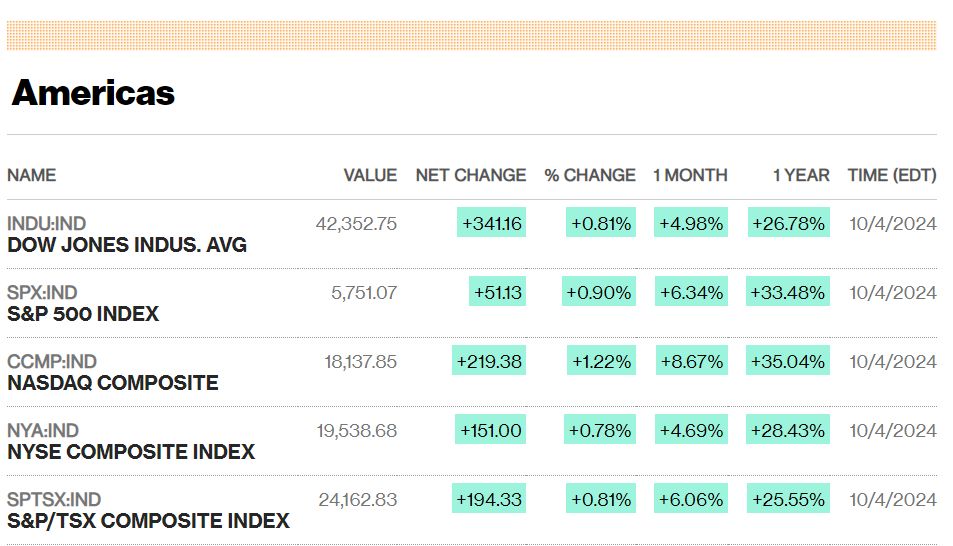Click the 1 month +6.06% cell
Screen dimensions: 953x546
pyautogui.click(x=691, y=499)
